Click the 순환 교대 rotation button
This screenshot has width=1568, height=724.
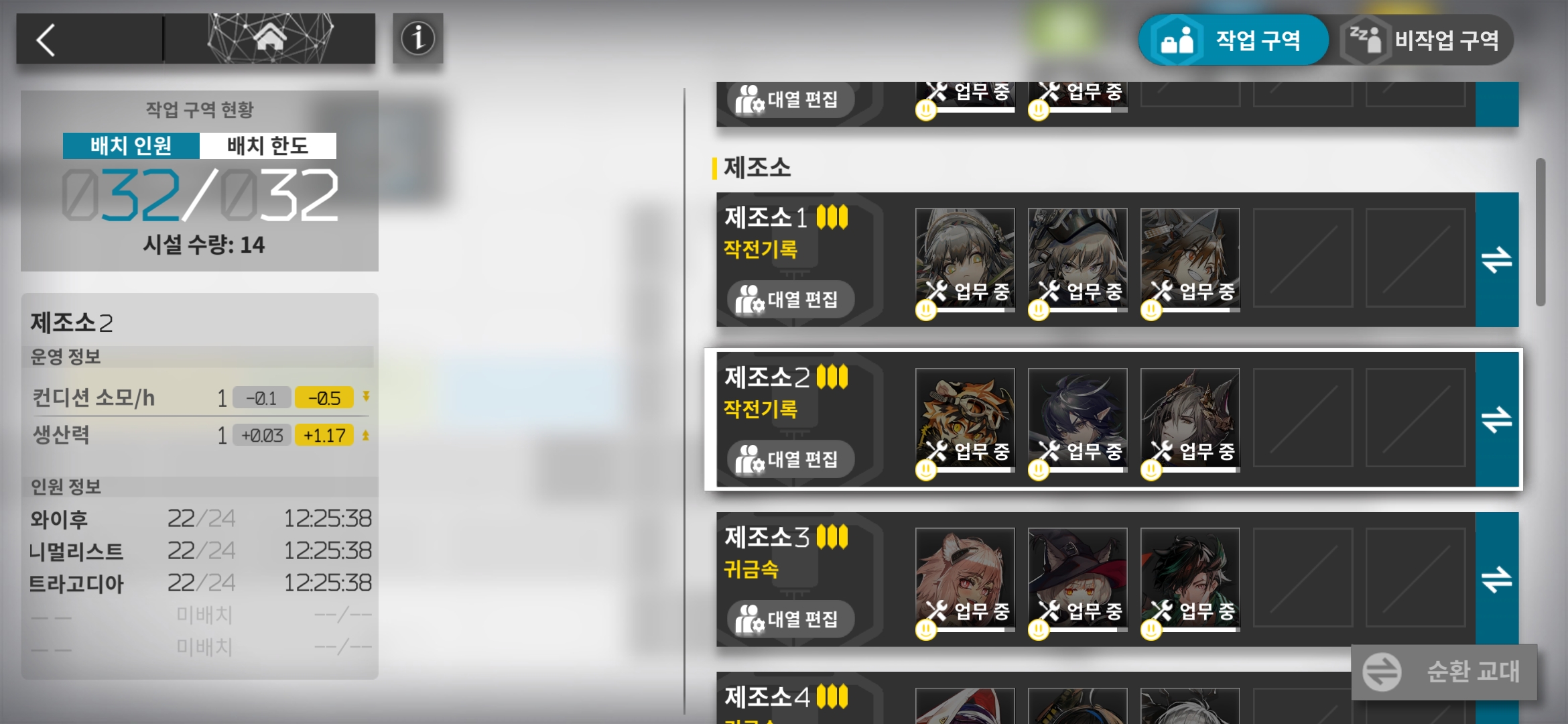click(x=1444, y=672)
